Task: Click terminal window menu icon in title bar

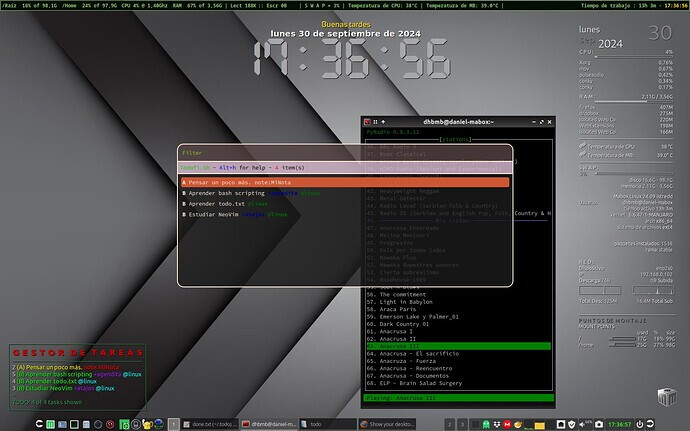Action: (367, 121)
